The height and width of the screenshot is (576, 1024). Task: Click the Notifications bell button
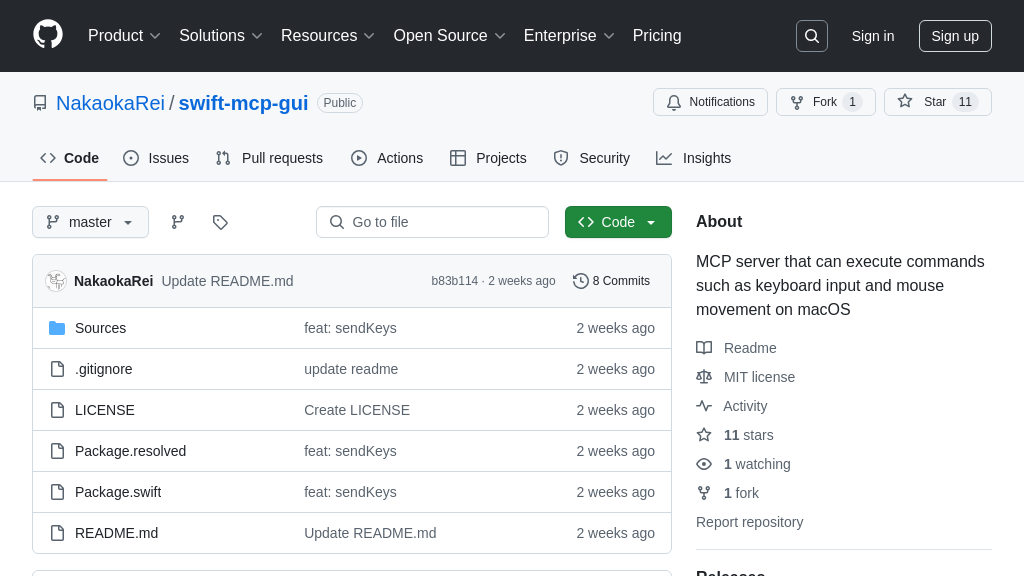click(710, 102)
